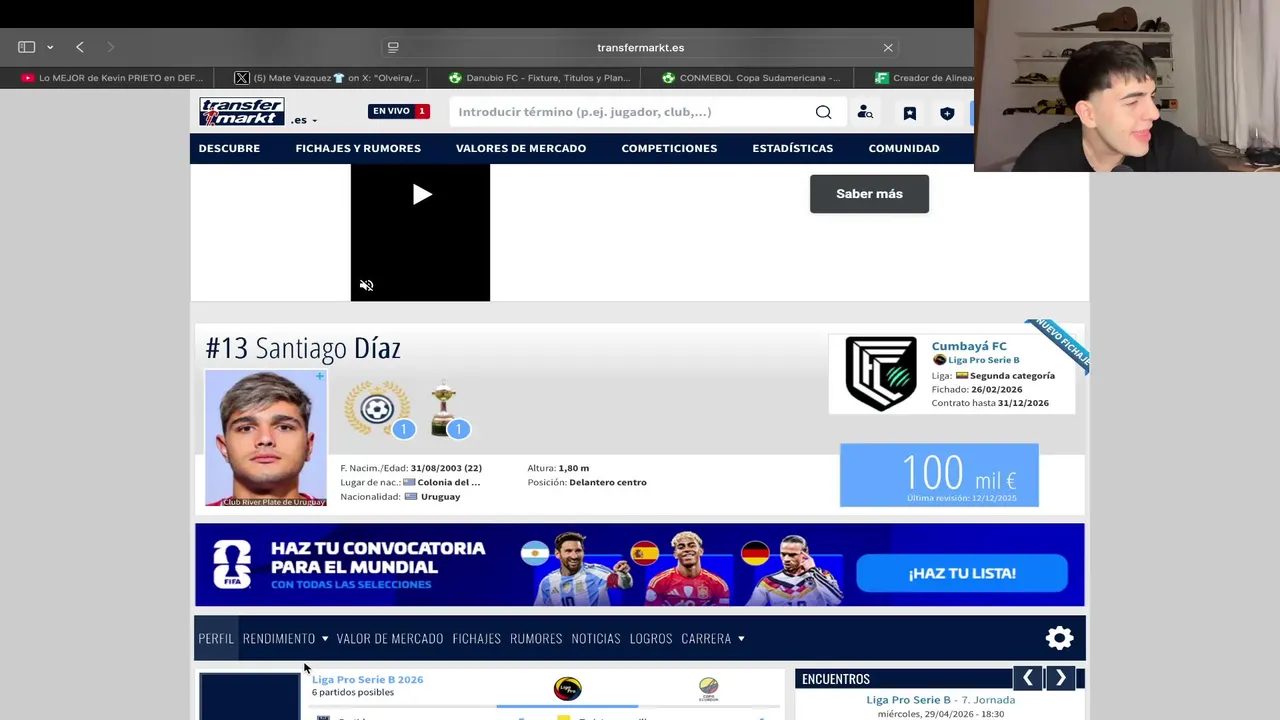Screen dimensions: 1280x720
Task: Go back with the browser back arrow
Action: tap(80, 47)
